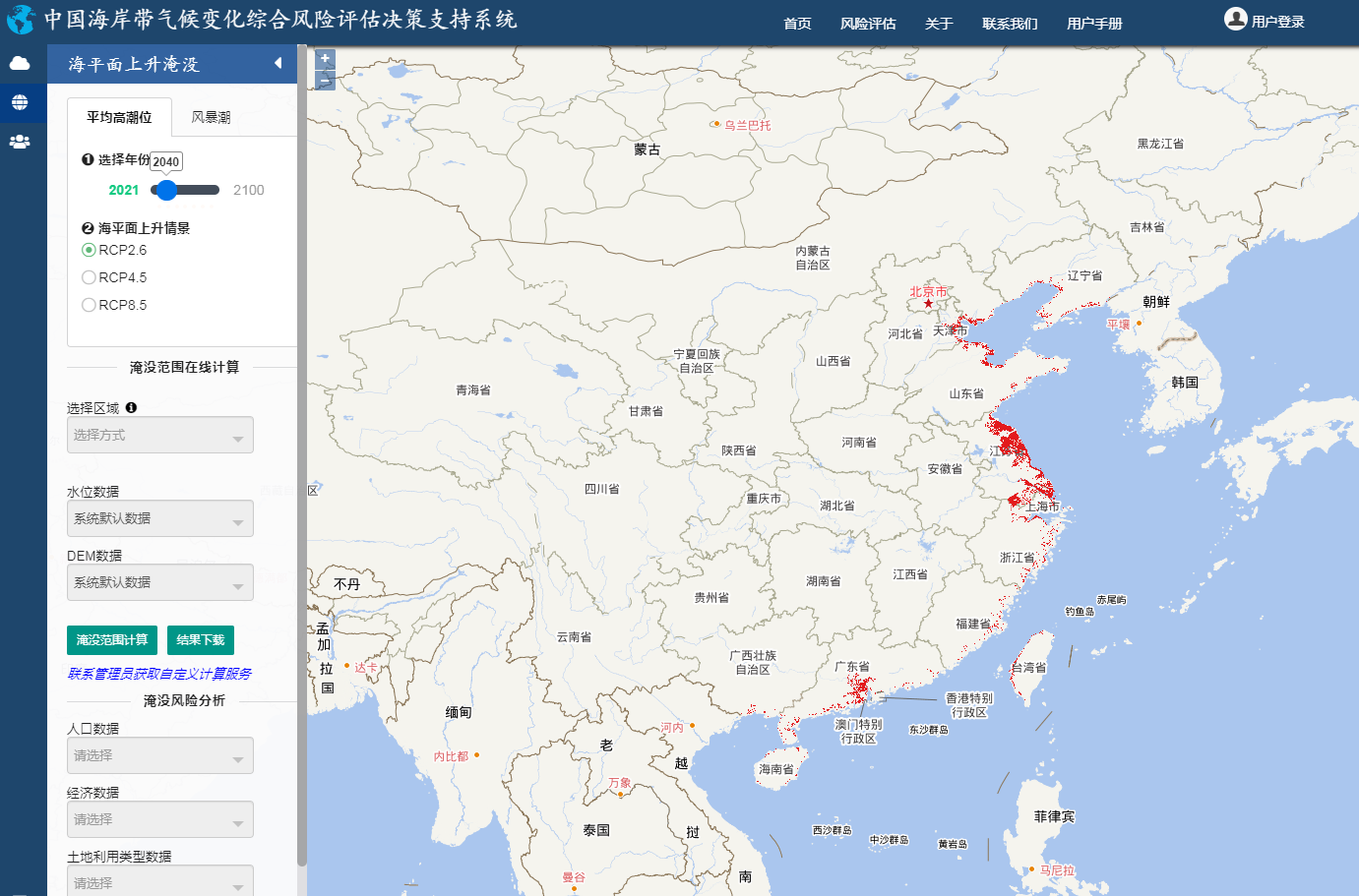
Task: Switch to the 风暴潮 tab
Action: point(211,117)
